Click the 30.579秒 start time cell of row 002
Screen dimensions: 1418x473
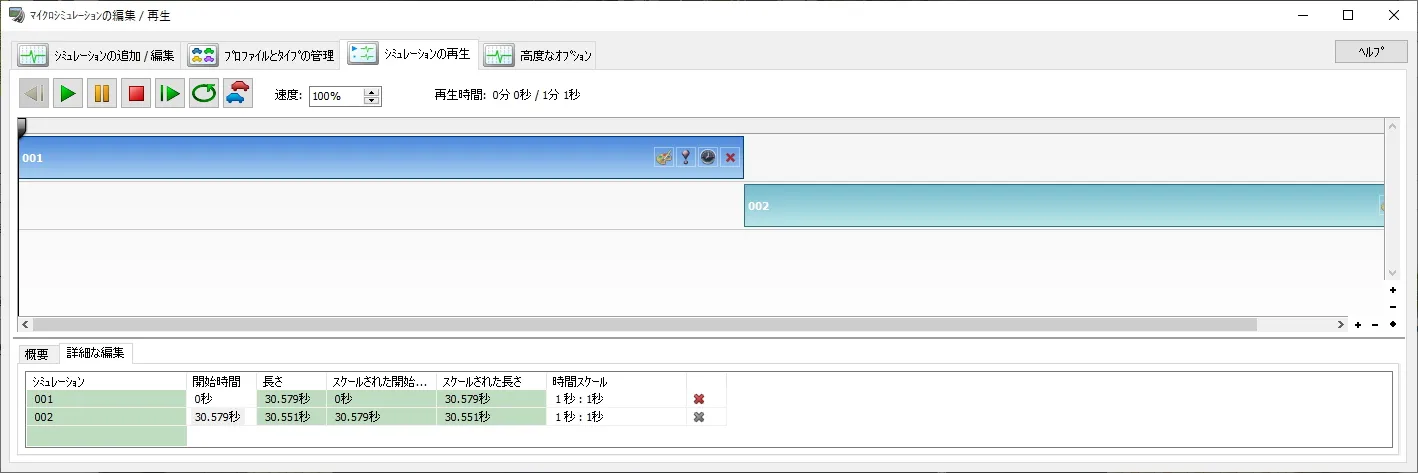(x=222, y=417)
